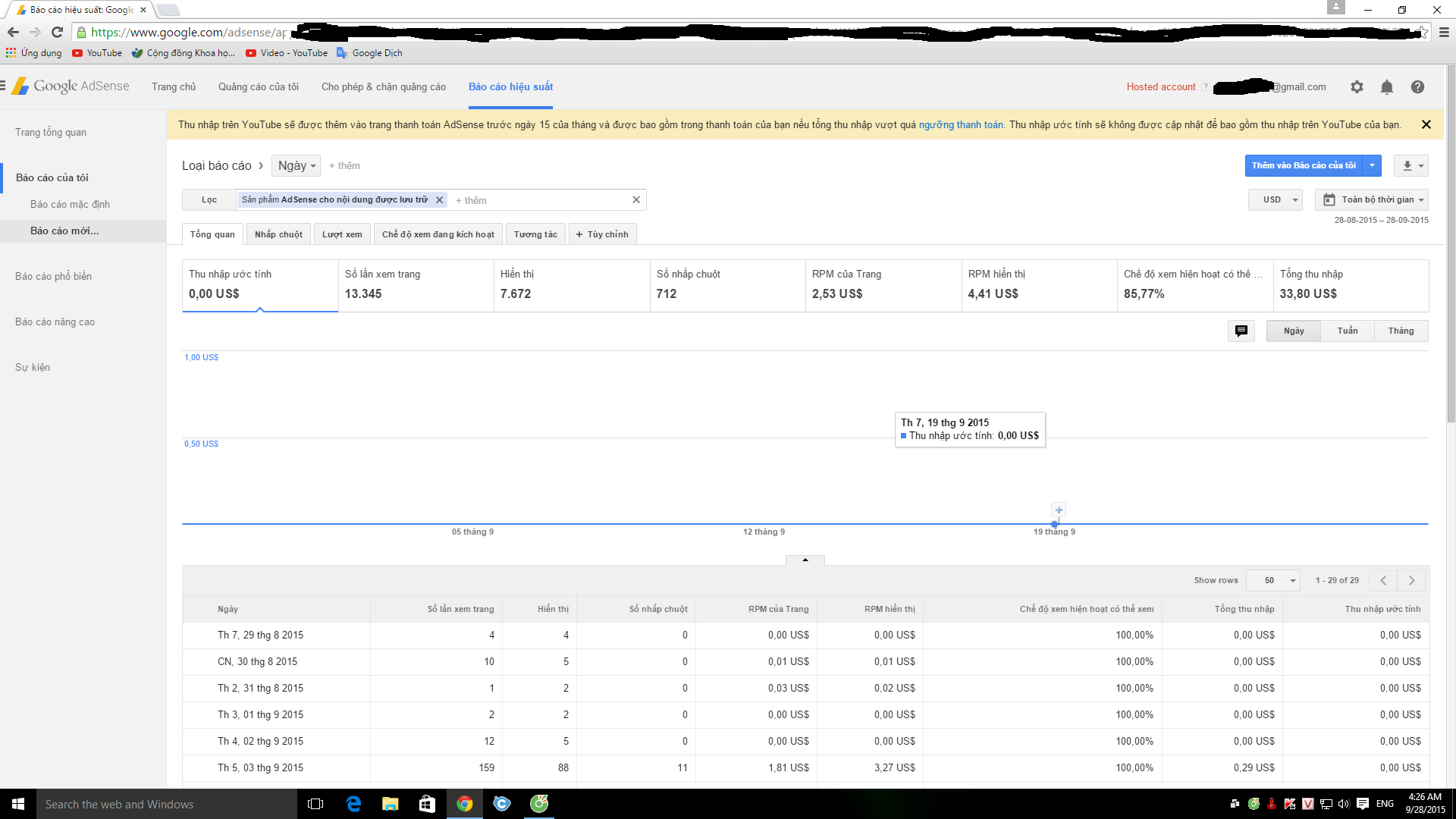Follow the ngưỡng thanh toán link
The width and height of the screenshot is (1456, 819).
pos(961,124)
